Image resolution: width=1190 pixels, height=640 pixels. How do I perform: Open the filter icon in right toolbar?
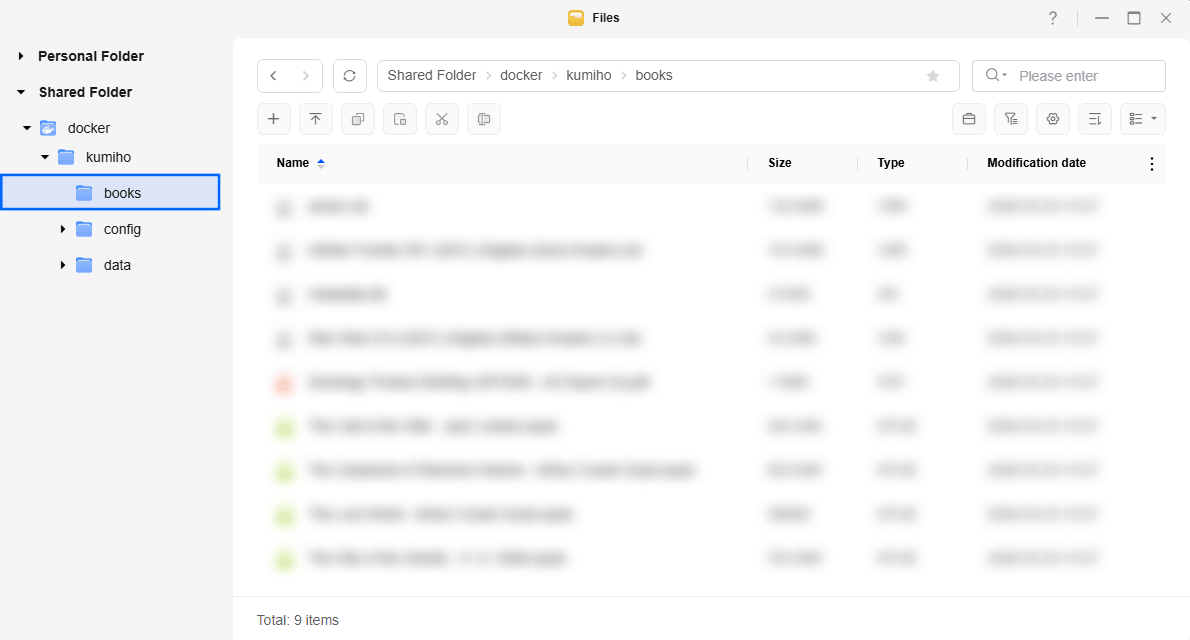coord(1011,119)
